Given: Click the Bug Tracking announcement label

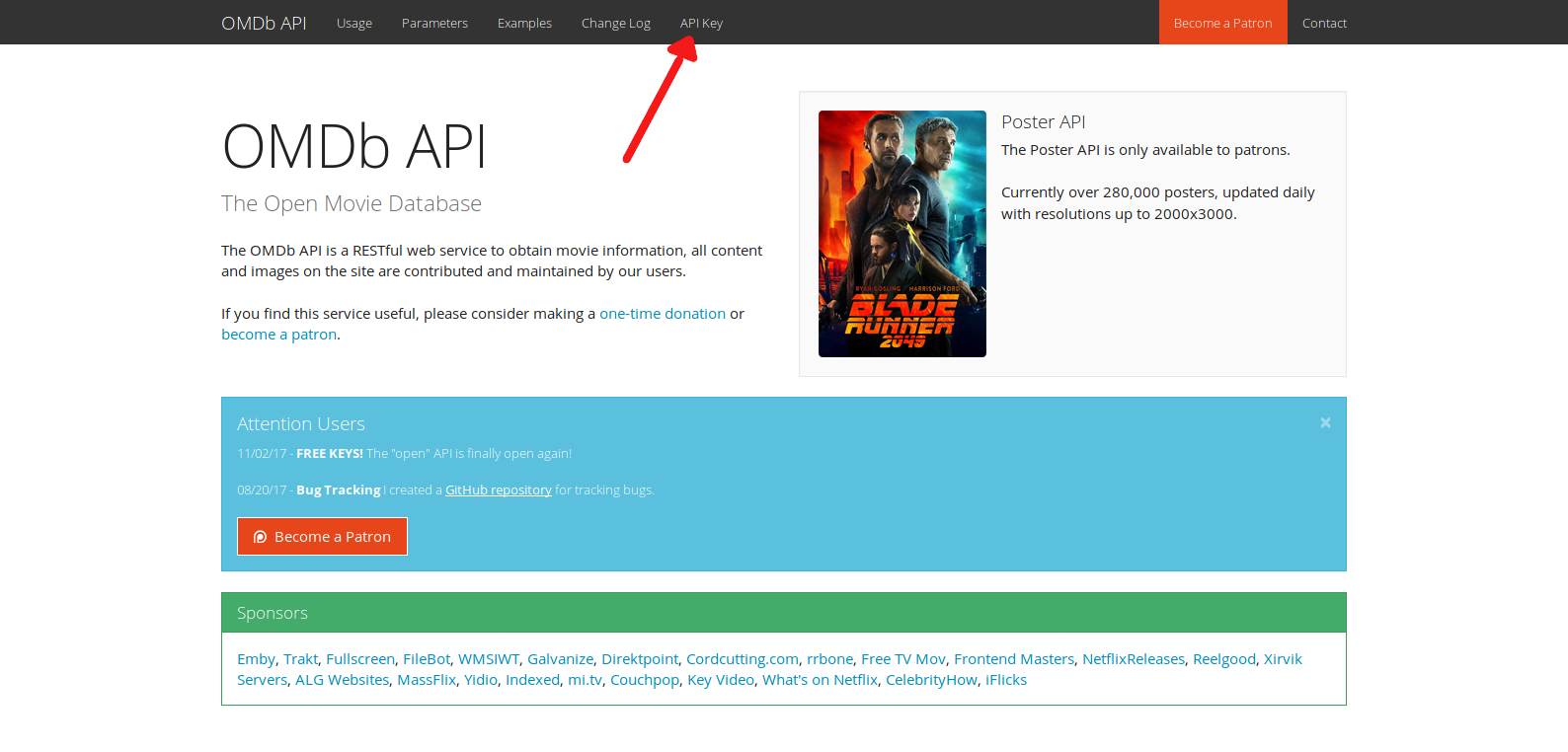Looking at the screenshot, I should (x=339, y=490).
